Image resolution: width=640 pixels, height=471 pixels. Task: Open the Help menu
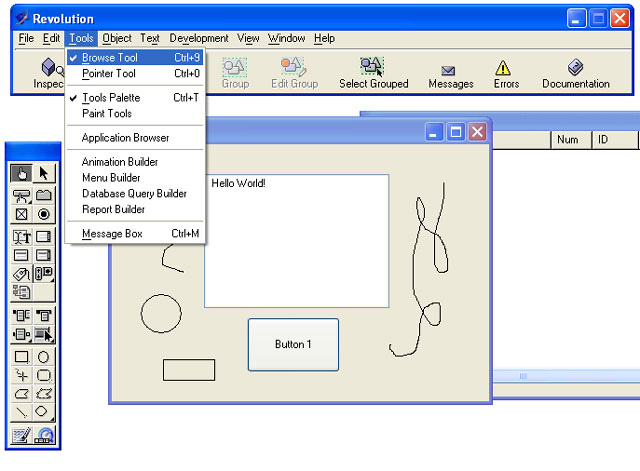click(324, 38)
